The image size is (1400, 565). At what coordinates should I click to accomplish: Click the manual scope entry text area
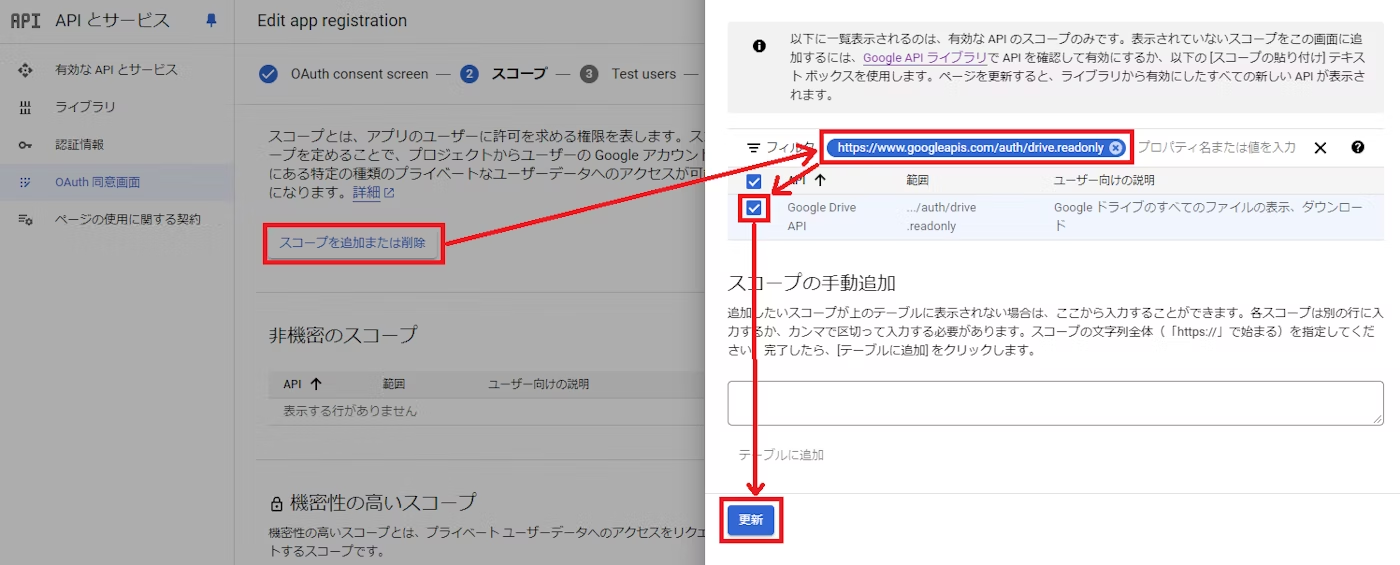click(1055, 403)
